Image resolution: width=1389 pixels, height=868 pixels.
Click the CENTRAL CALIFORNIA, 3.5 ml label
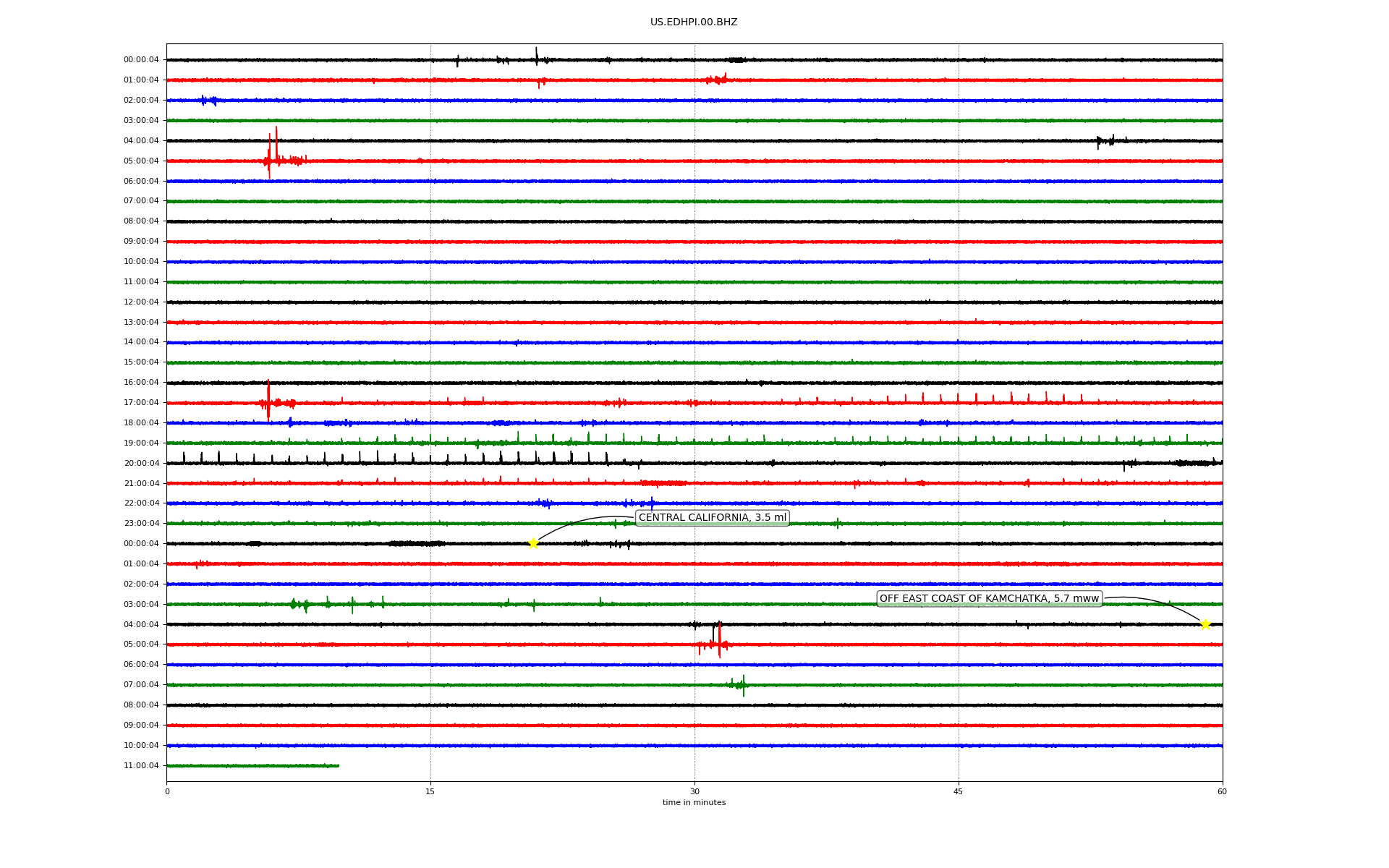pos(712,517)
